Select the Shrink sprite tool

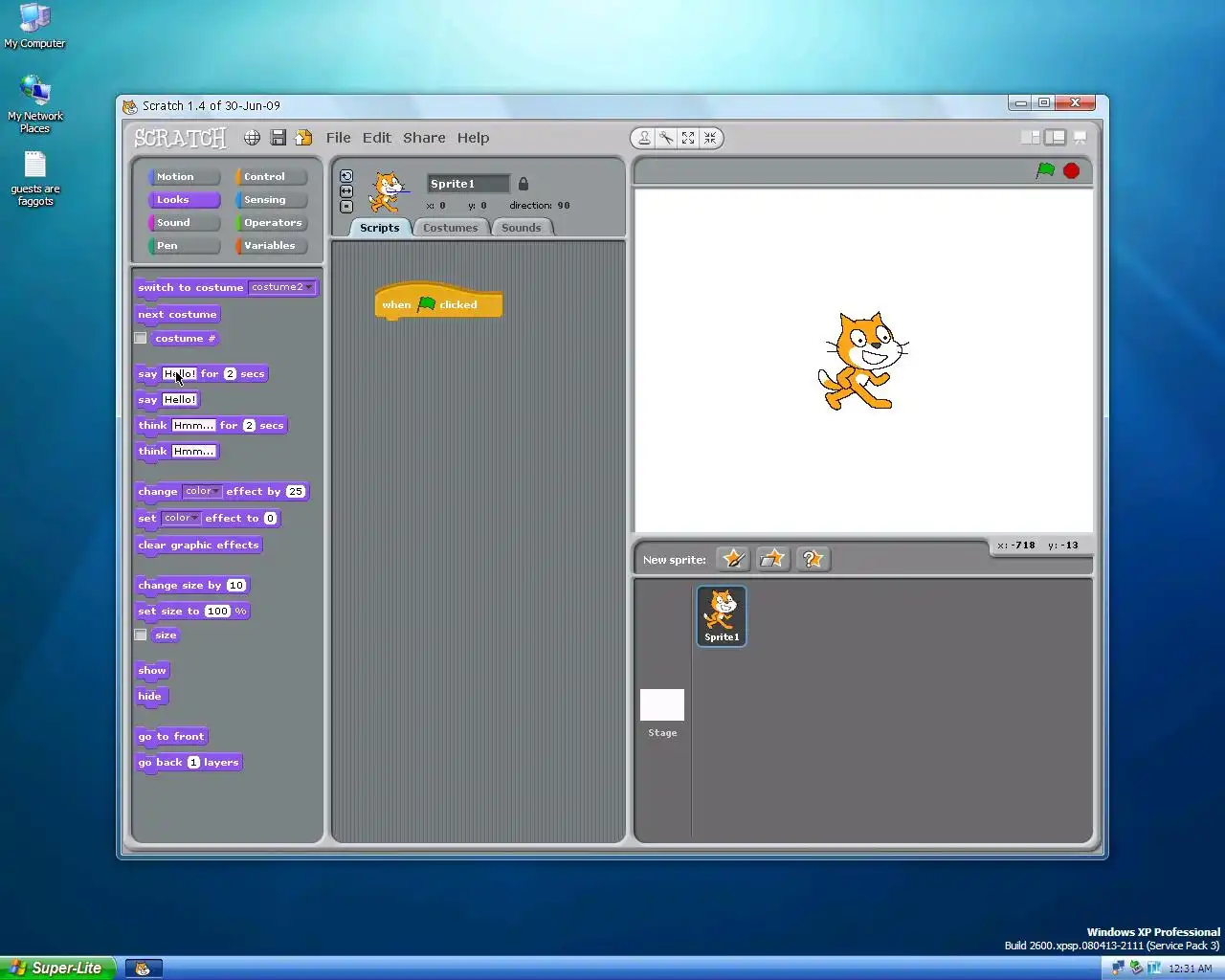710,138
